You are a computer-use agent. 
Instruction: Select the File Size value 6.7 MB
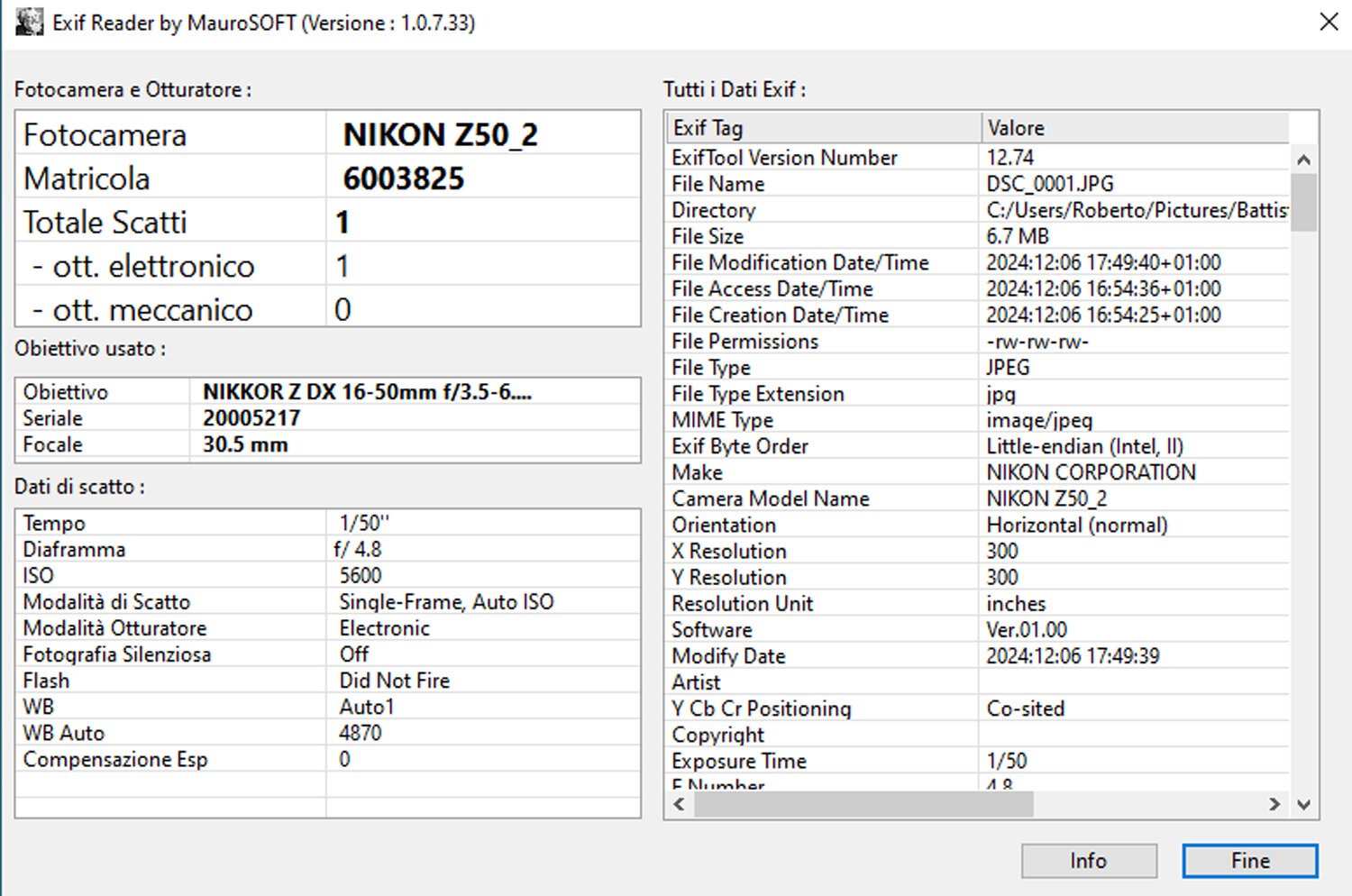tap(1018, 236)
